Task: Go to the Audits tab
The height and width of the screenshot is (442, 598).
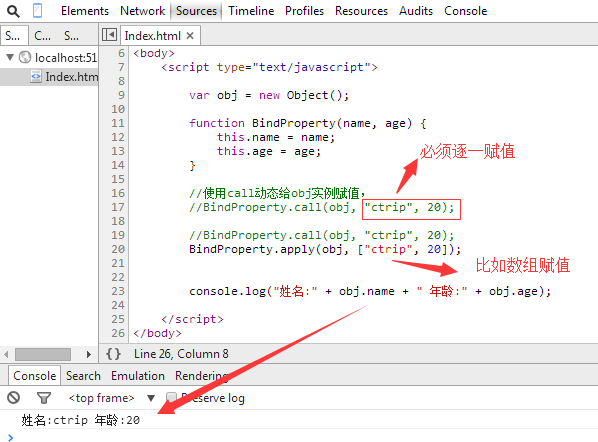Action: point(416,11)
